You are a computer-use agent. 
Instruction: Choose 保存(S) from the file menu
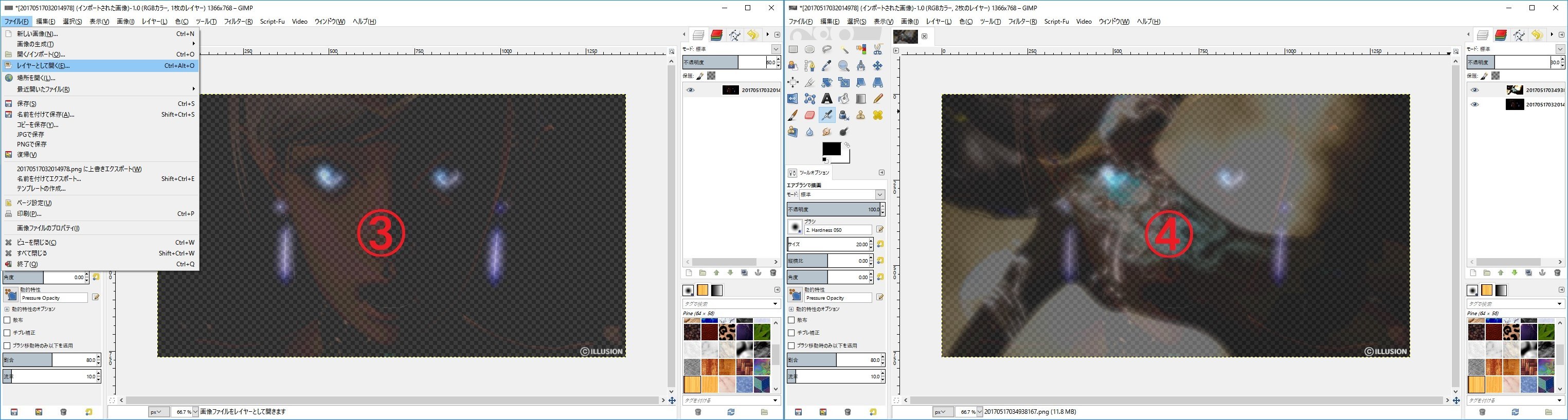pyautogui.click(x=100, y=103)
